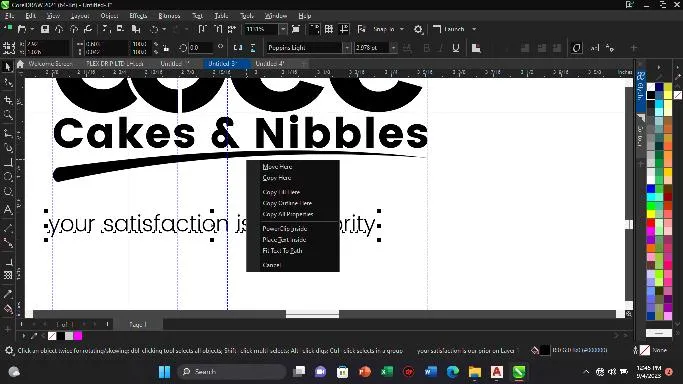Click the fill bucket icon in status bar
The width and height of the screenshot is (683, 384).
coord(535,350)
